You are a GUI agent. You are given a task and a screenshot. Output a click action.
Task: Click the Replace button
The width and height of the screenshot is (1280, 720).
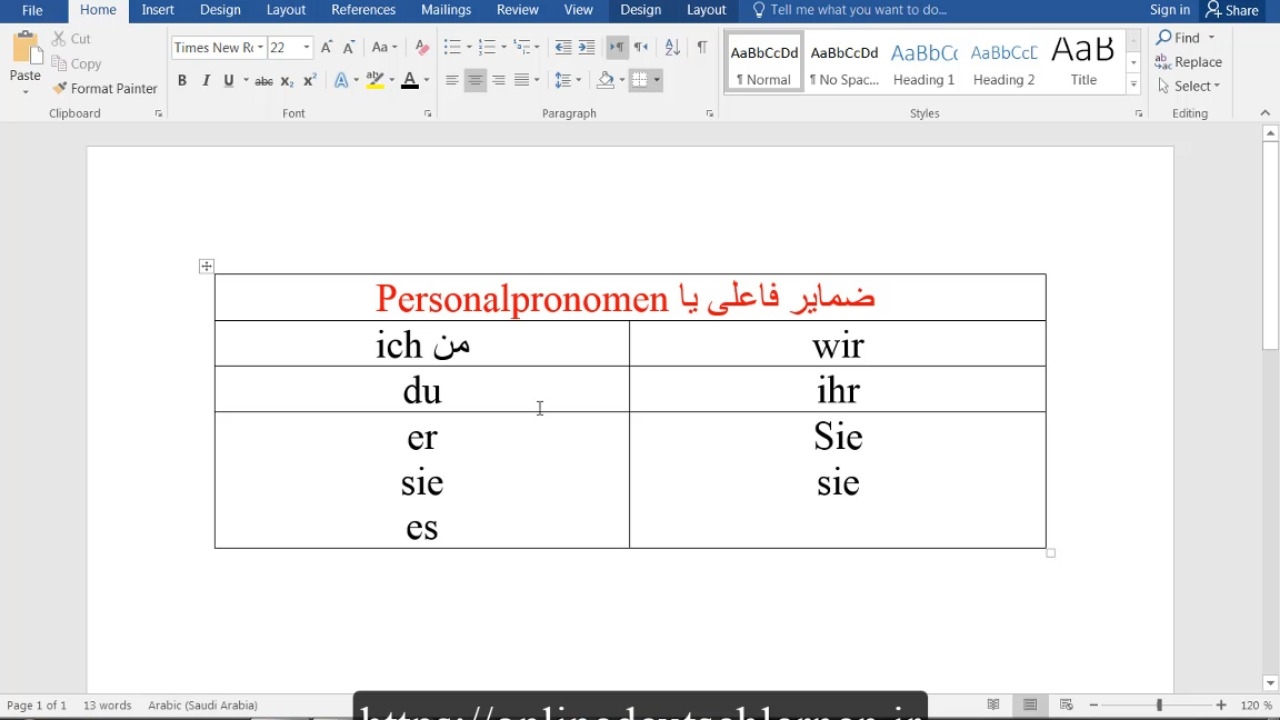1188,62
